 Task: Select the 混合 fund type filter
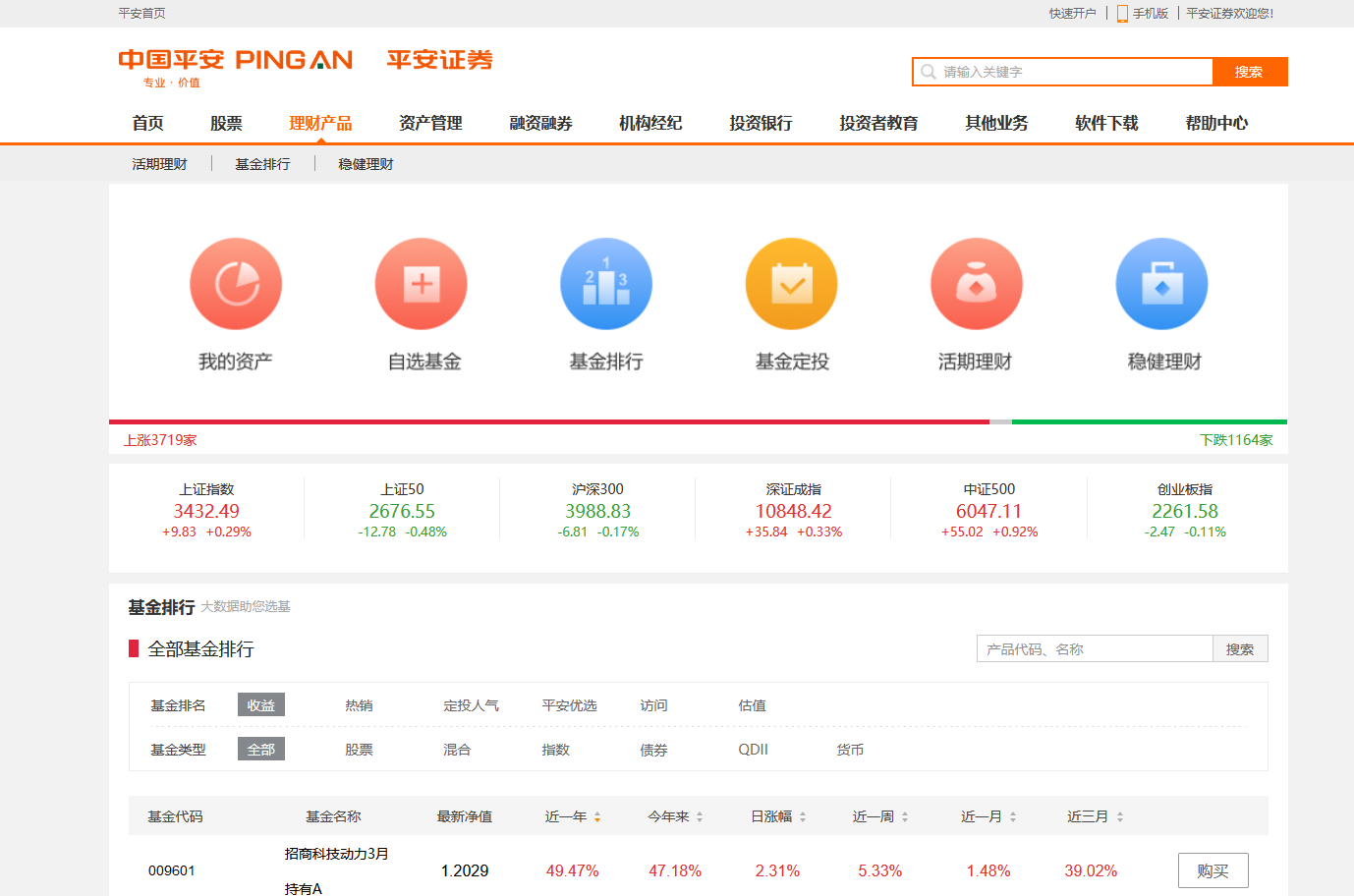(x=457, y=750)
